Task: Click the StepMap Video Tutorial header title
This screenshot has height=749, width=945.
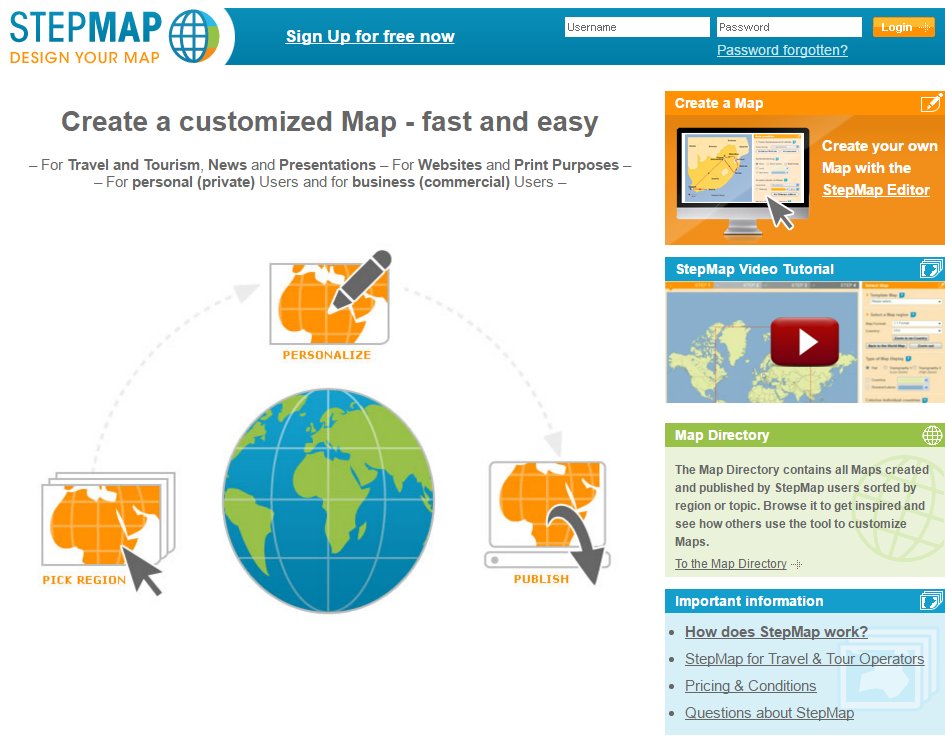Action: pyautogui.click(x=755, y=269)
